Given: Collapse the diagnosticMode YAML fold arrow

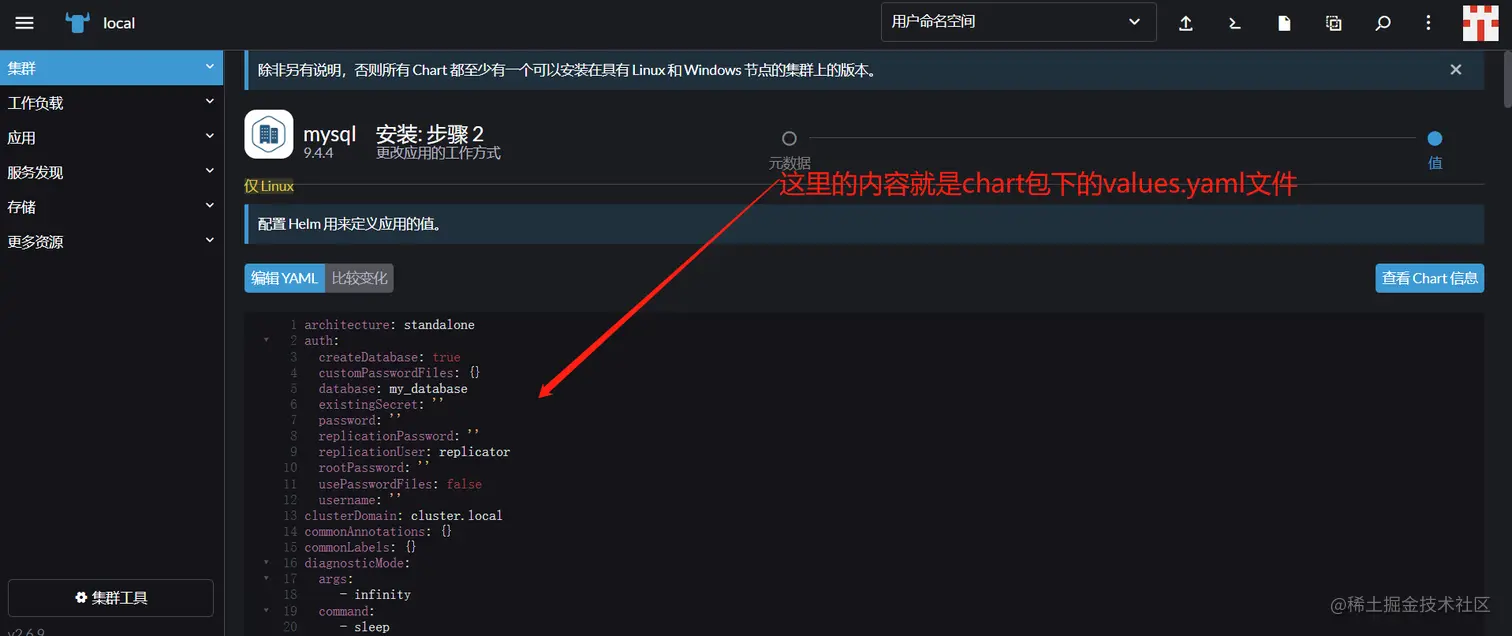Looking at the screenshot, I should 266,563.
